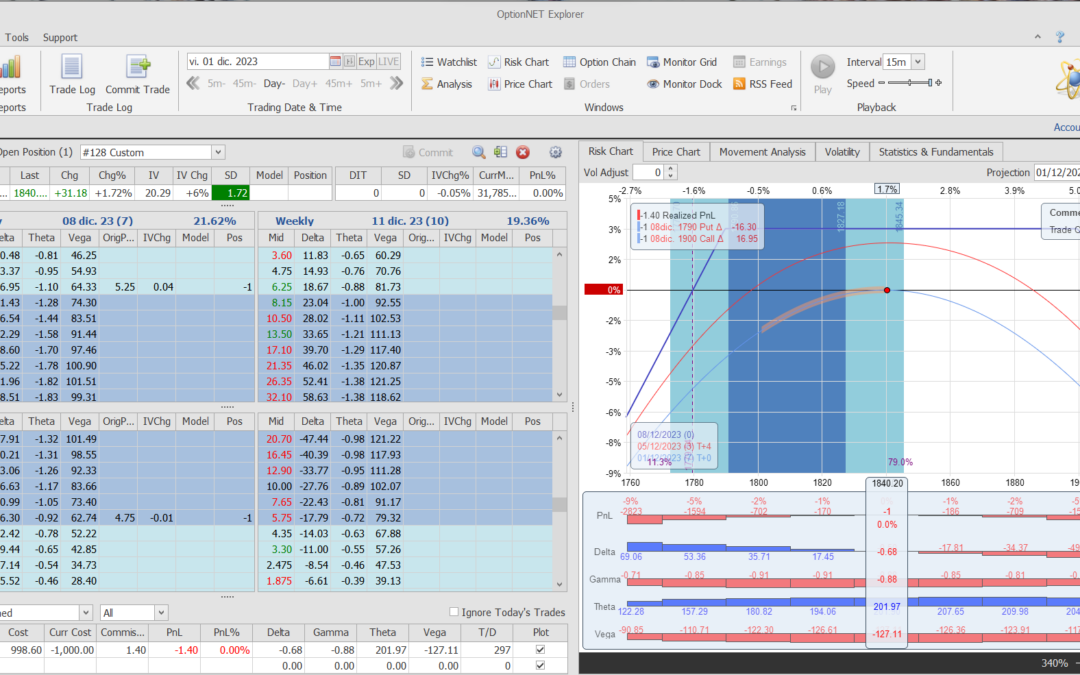
Task: Open the Interval 15m dropdown
Action: click(x=917, y=62)
